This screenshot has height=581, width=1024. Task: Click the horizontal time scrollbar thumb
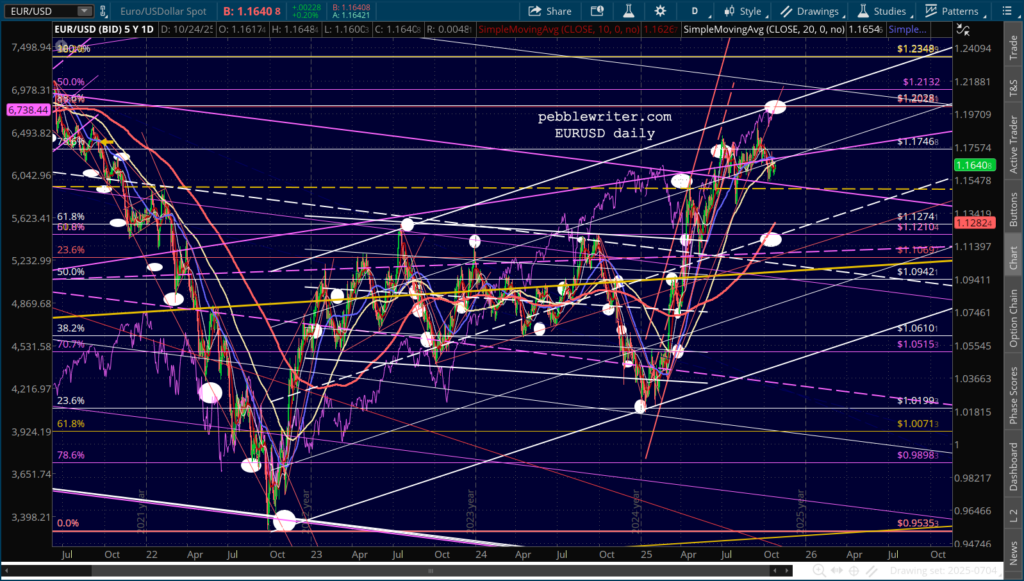431,571
